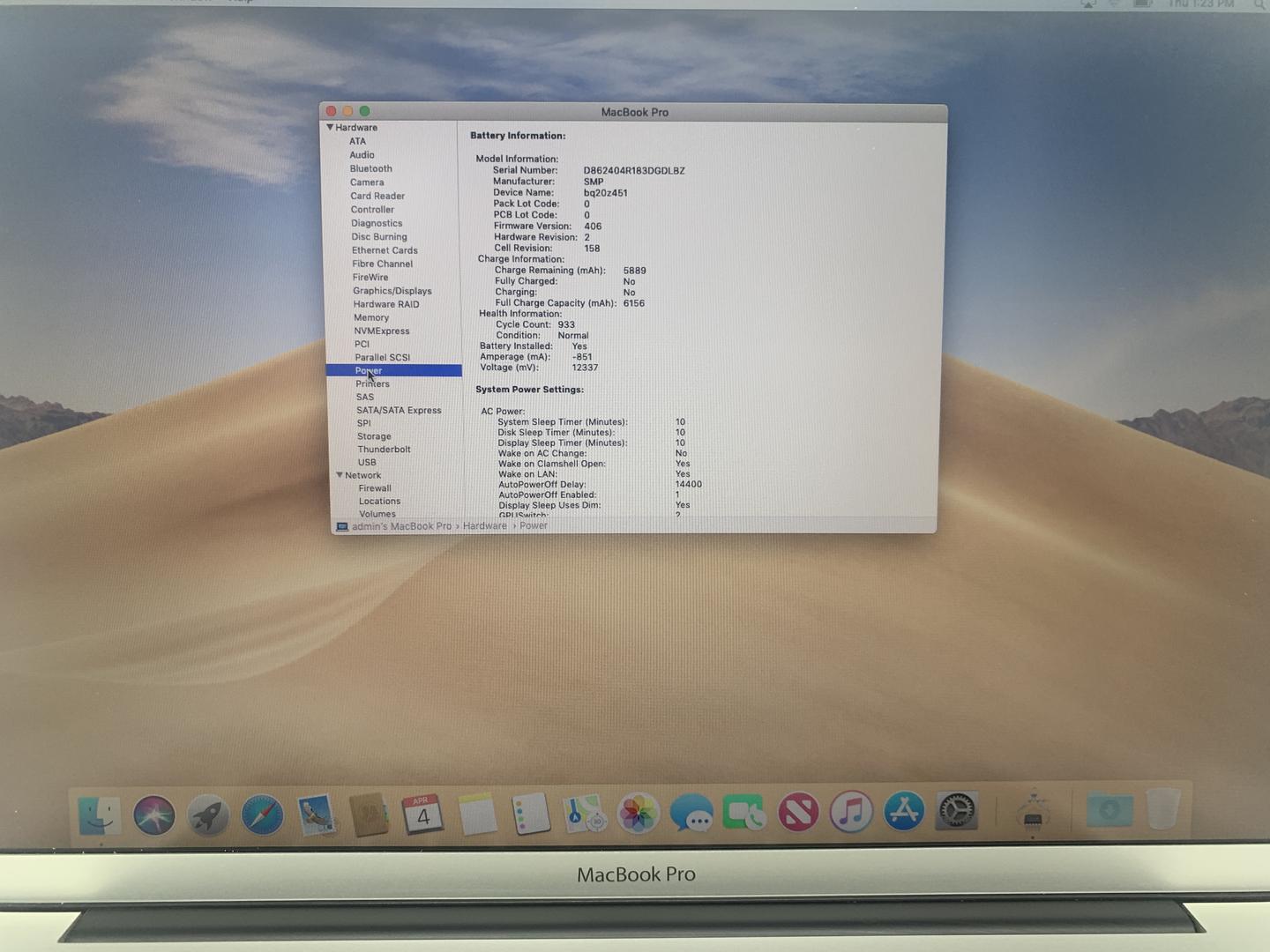Click Charge Remaining value 5889
This screenshot has width=1270, height=952.
click(634, 271)
